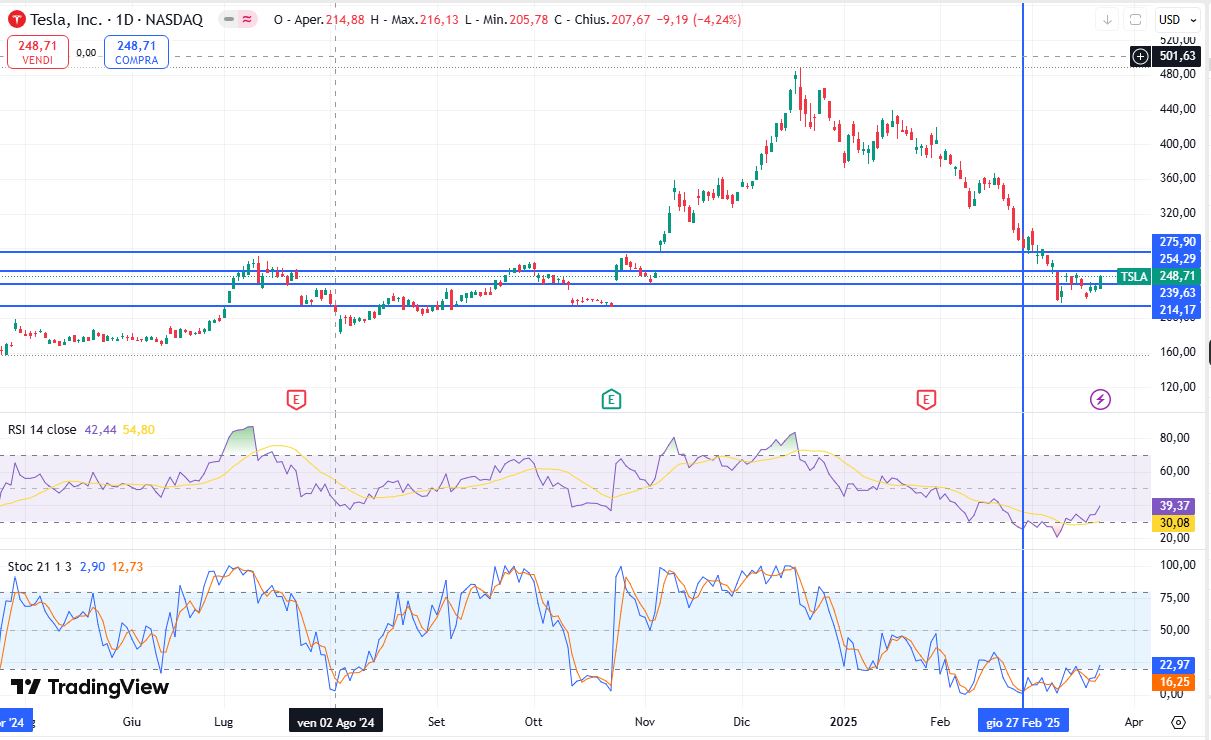
Task: Click the Feb month label on time axis
Action: click(940, 721)
